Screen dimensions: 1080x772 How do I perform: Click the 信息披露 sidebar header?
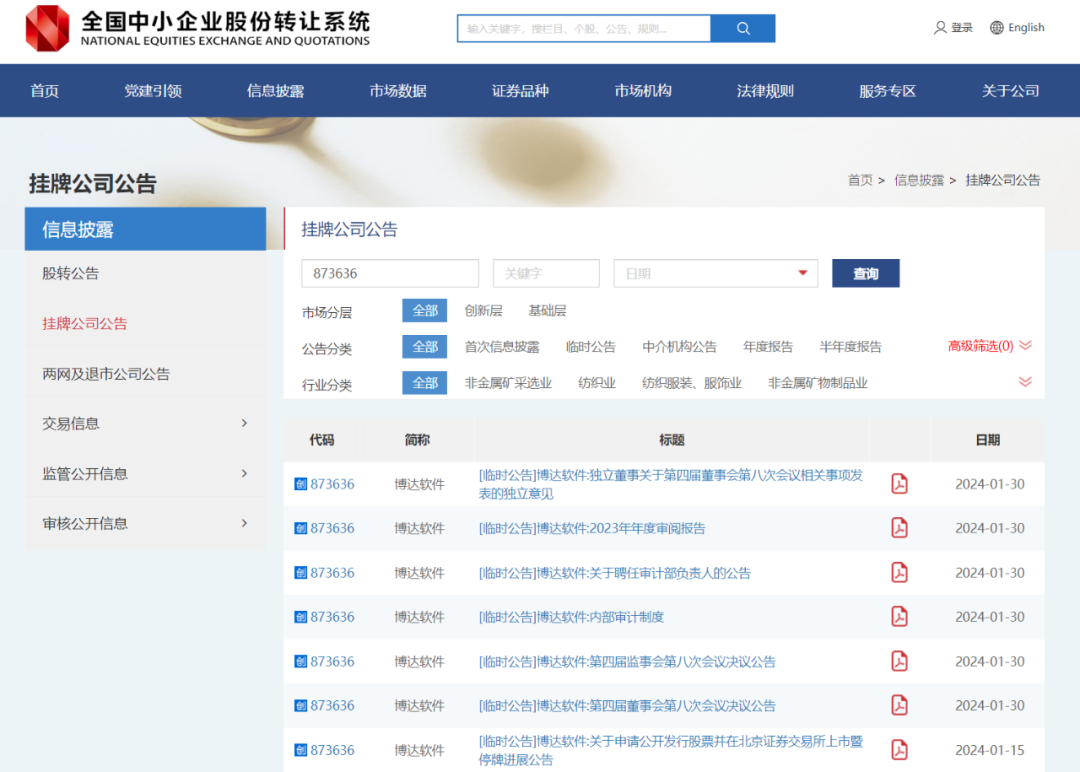145,229
